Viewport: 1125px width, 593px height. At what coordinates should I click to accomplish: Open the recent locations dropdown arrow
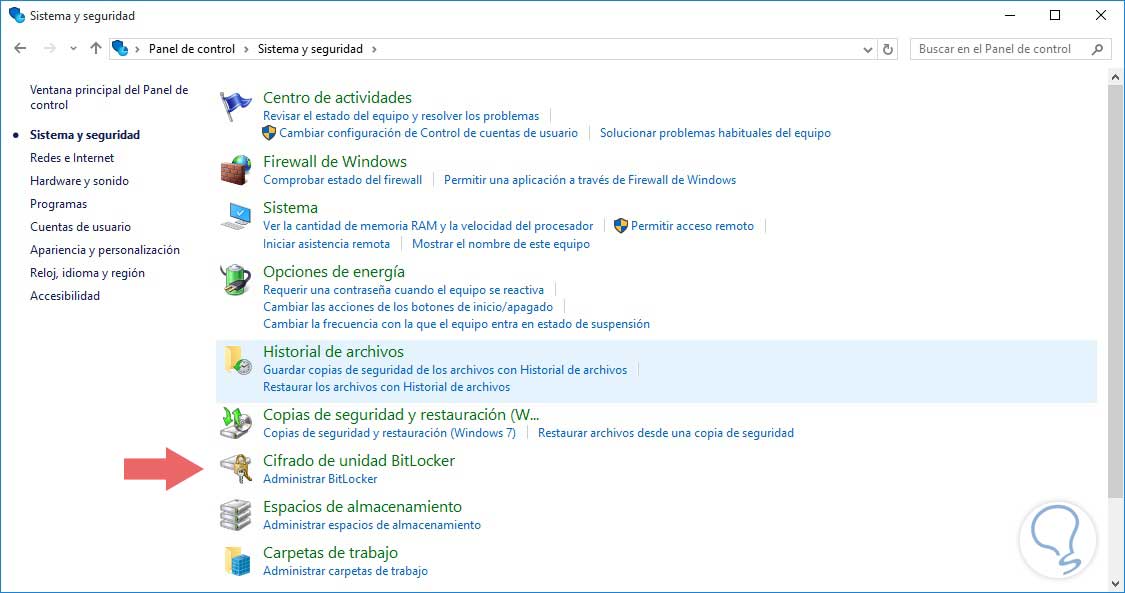click(73, 49)
